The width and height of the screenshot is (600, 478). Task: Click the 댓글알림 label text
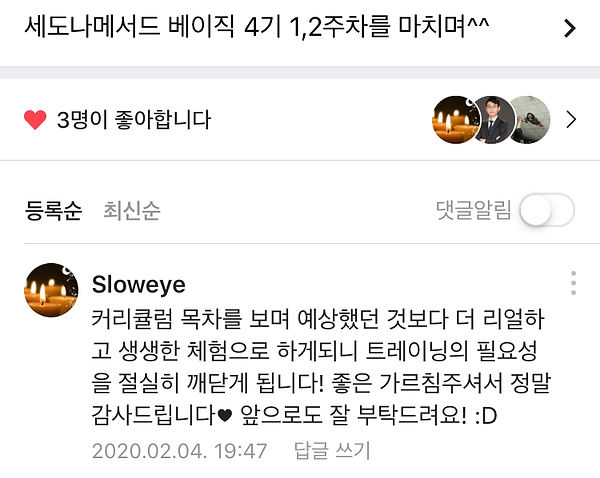coord(474,210)
